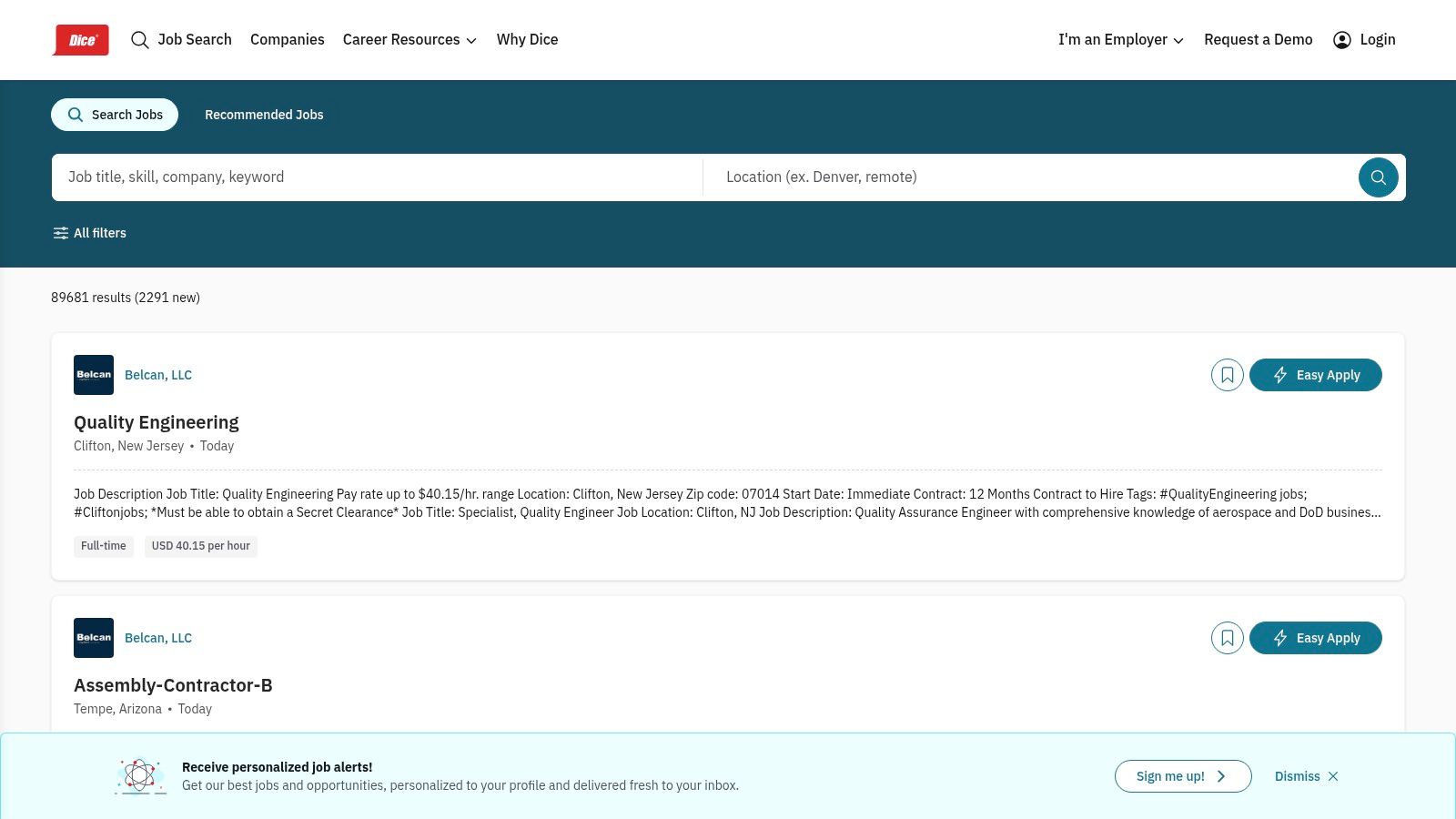Open the Login link
1456x819 pixels.
point(1377,39)
